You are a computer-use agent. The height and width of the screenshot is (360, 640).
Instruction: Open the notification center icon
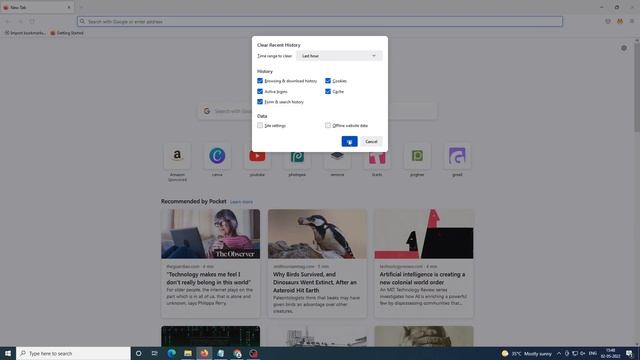(x=630, y=353)
